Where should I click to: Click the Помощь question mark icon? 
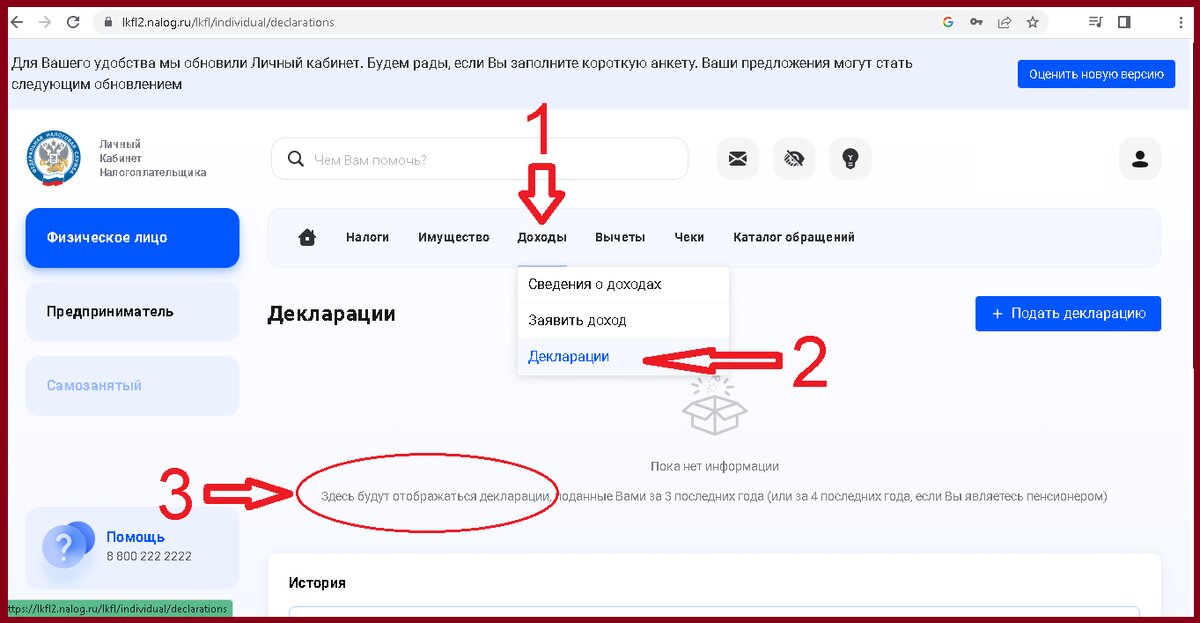pyautogui.click(x=66, y=546)
